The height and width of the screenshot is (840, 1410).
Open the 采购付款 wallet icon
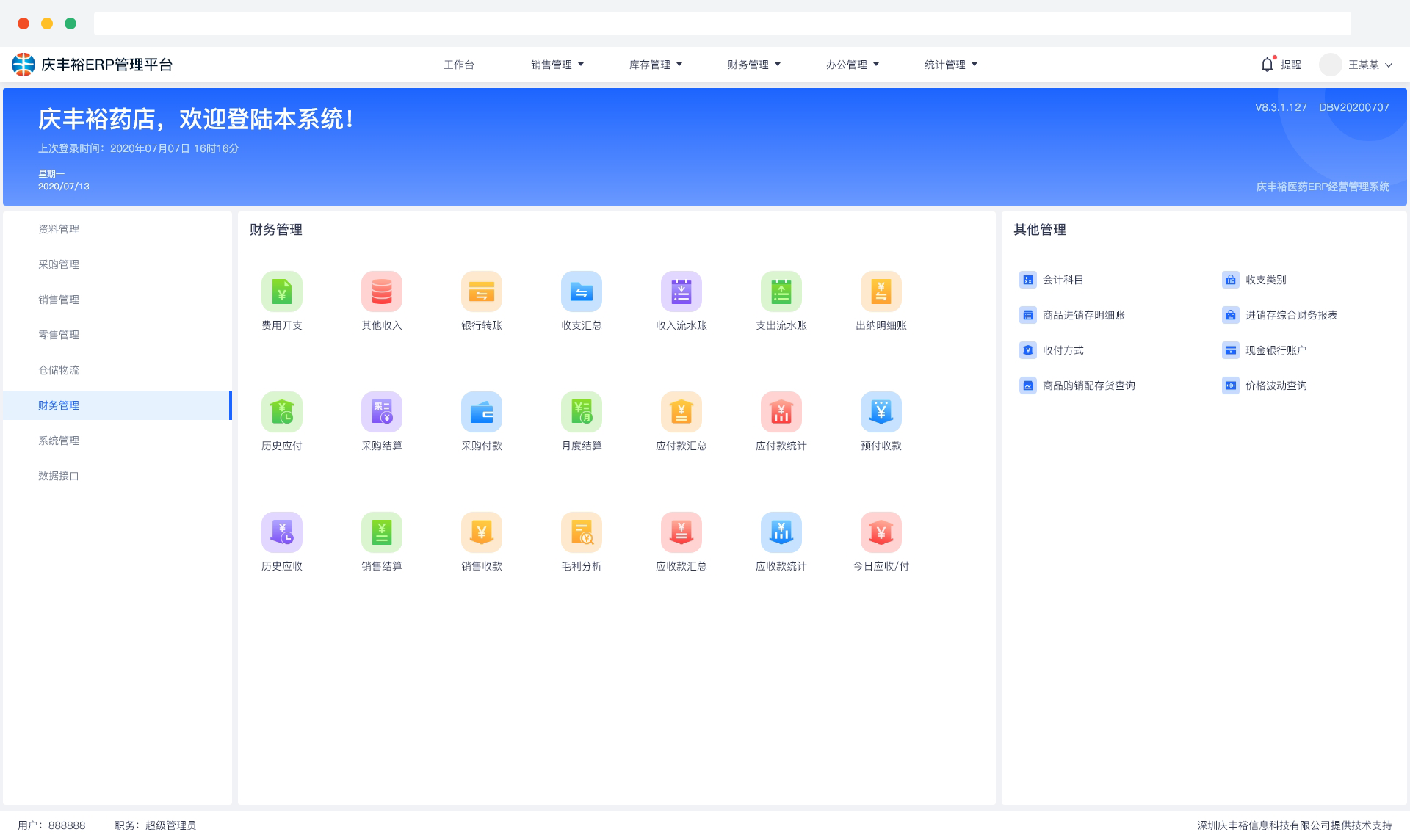pyautogui.click(x=482, y=412)
